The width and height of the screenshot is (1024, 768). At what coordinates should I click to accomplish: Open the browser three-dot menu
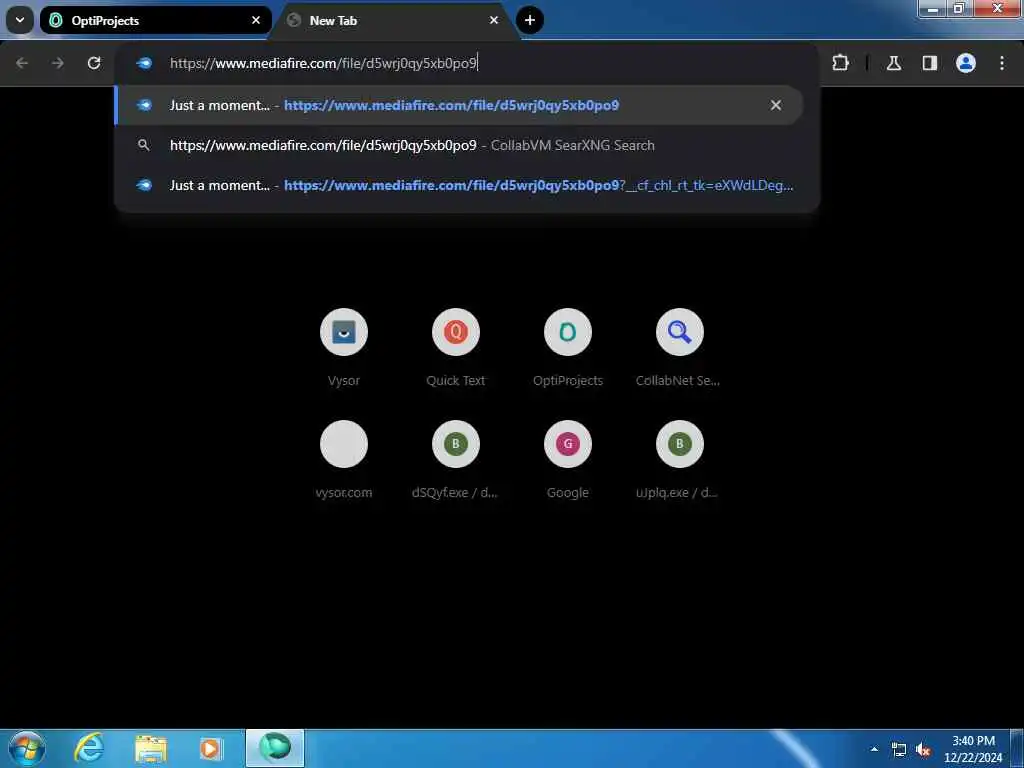coord(1002,63)
